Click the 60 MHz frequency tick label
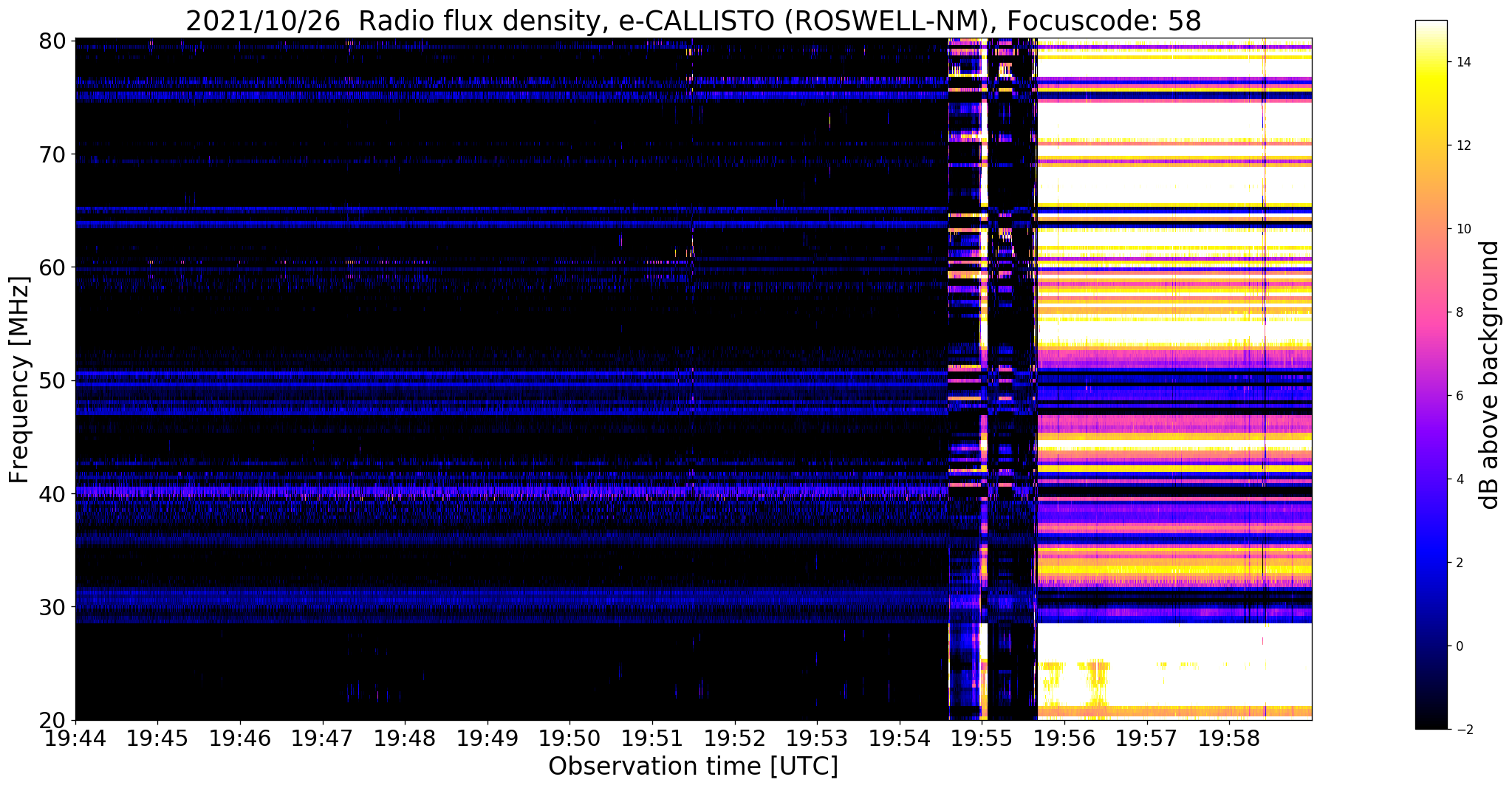 [x=52, y=267]
